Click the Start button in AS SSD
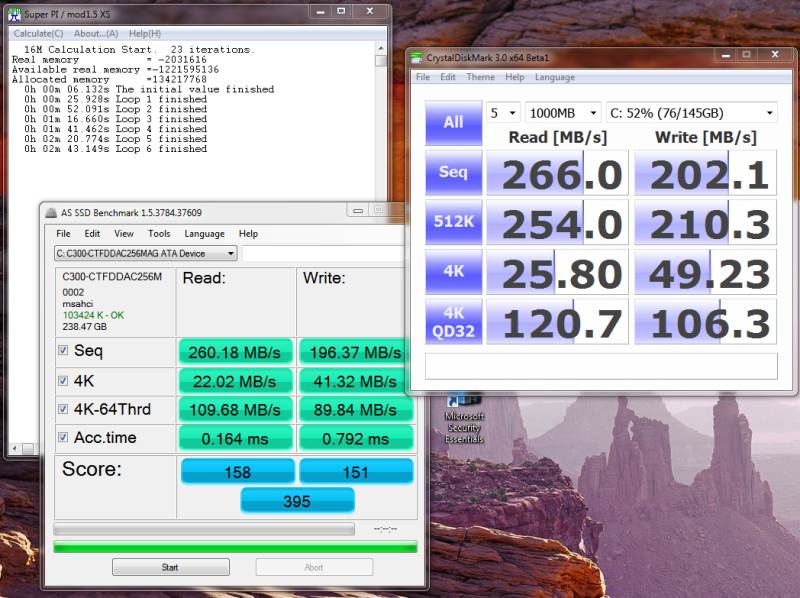 [171, 567]
